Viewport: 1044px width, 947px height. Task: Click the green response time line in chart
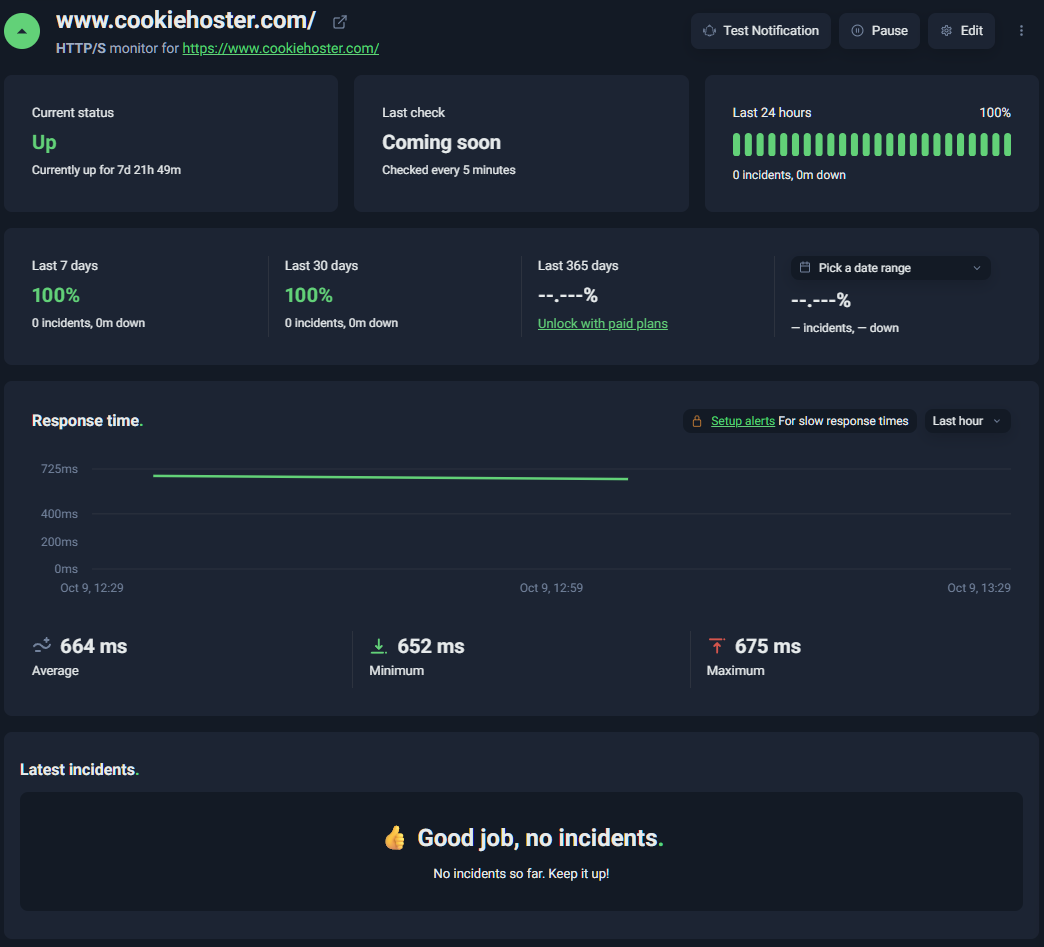click(390, 477)
